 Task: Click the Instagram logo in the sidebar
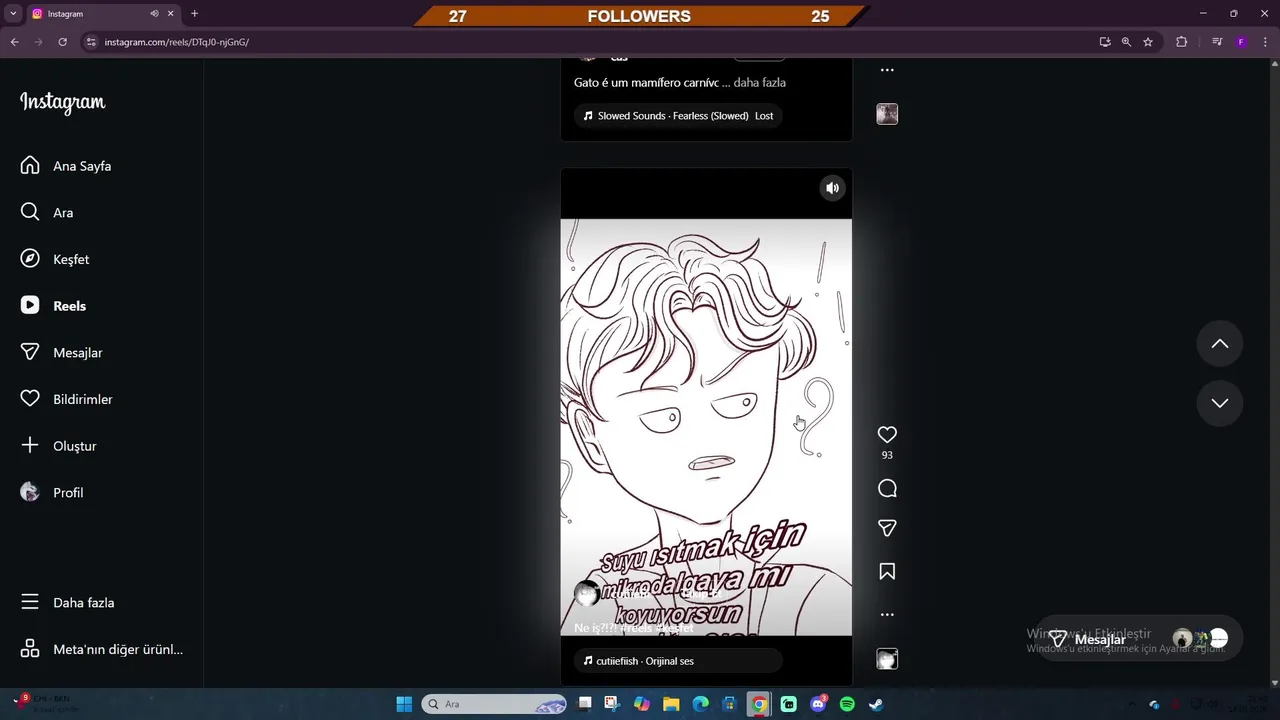62,102
